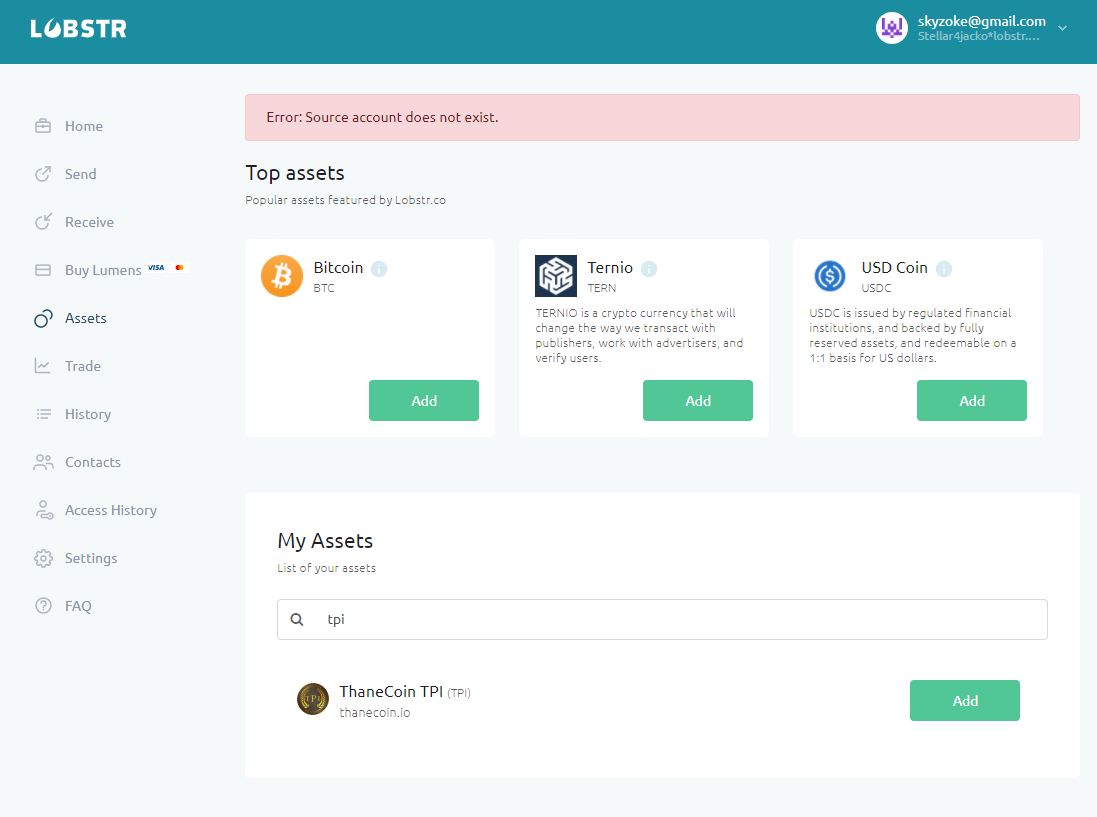The width and height of the screenshot is (1097, 817).
Task: Open Access History page
Action: tap(111, 510)
